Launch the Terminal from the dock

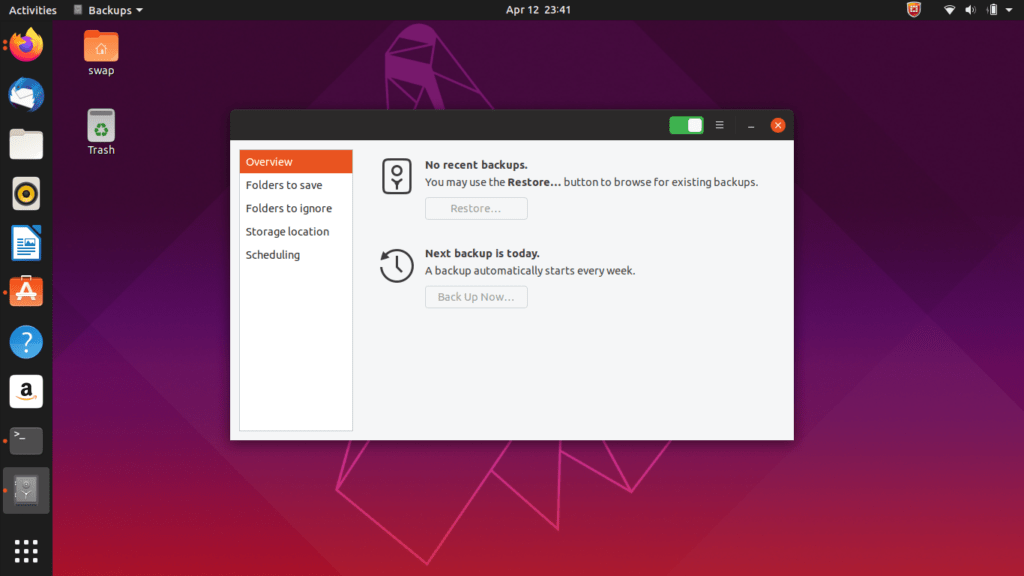click(x=25, y=440)
